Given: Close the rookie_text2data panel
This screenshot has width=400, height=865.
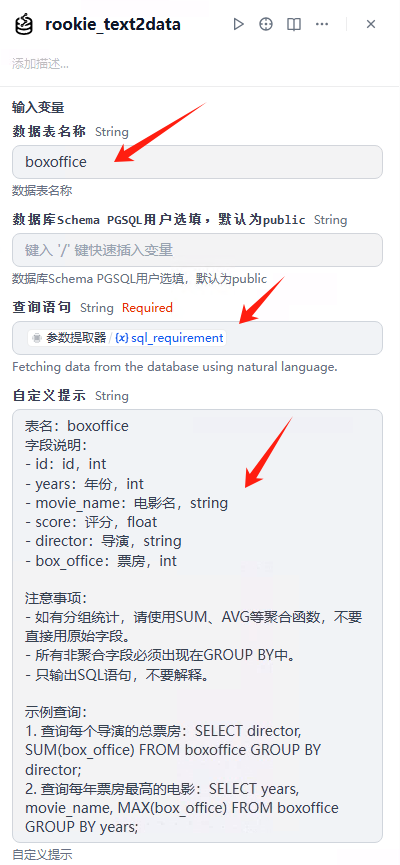Looking at the screenshot, I should (x=371, y=24).
